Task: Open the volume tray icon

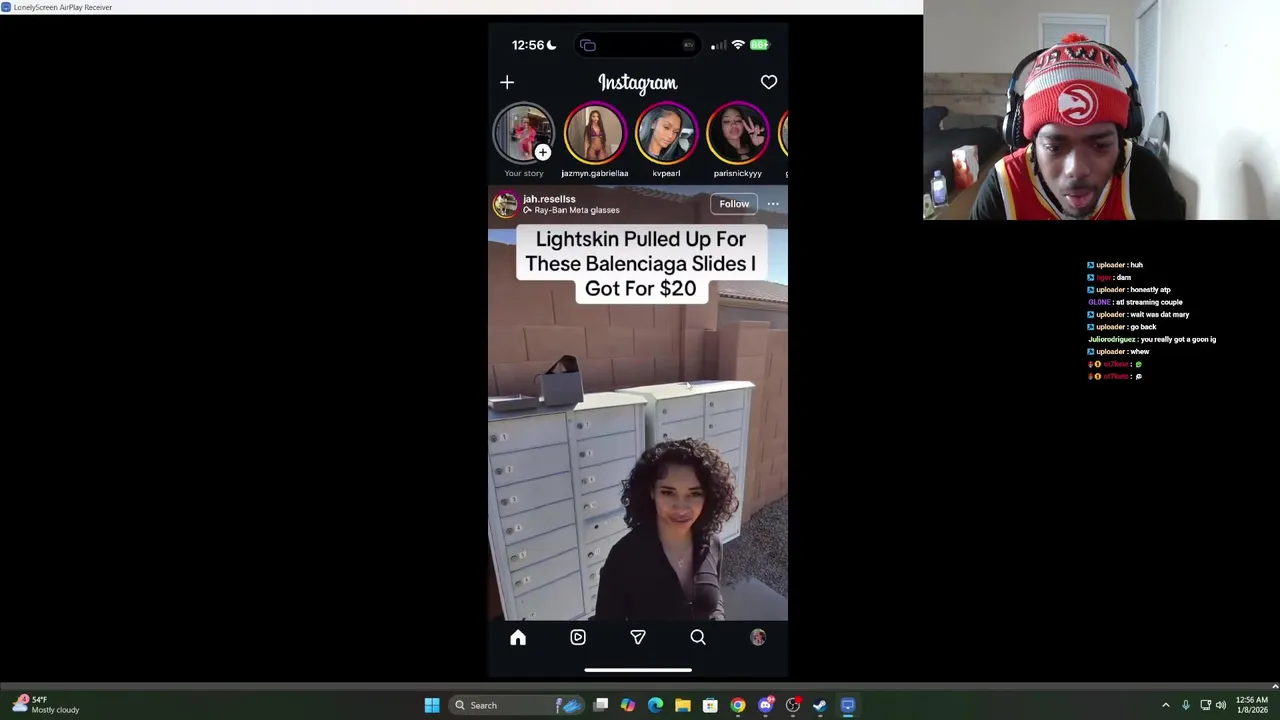Action: point(1221,705)
